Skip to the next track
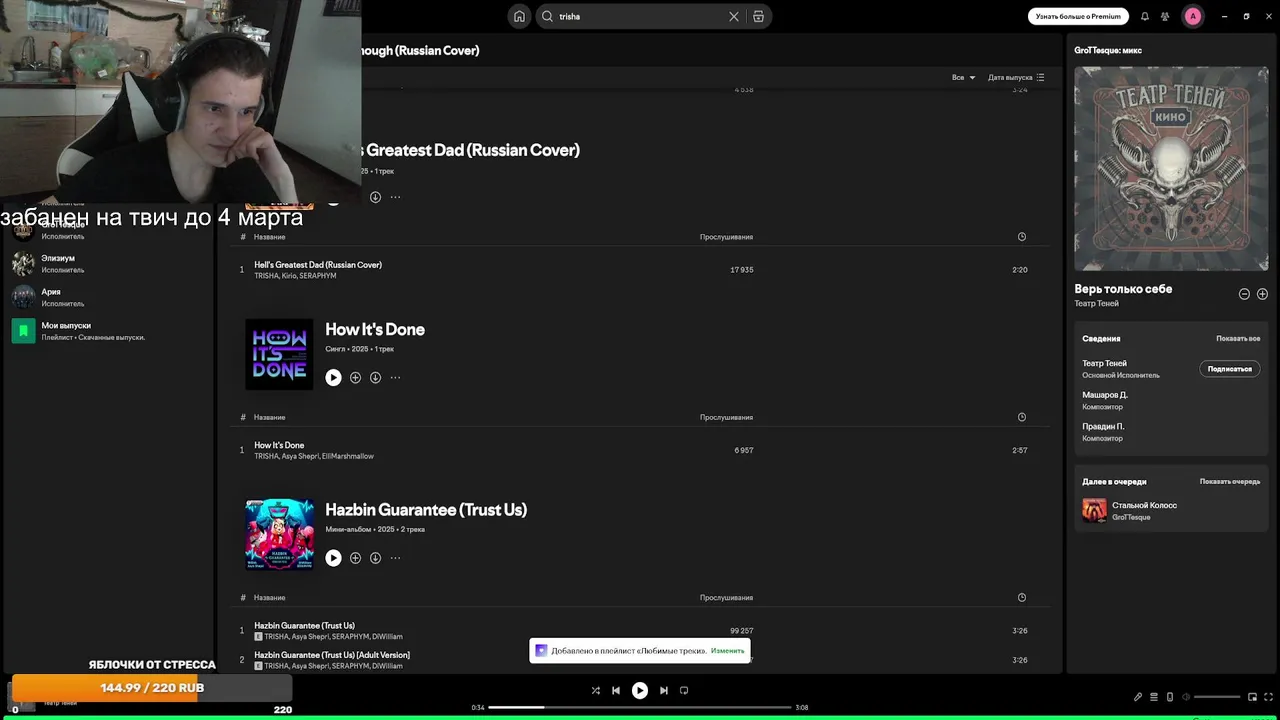This screenshot has height=720, width=1280. (x=663, y=690)
